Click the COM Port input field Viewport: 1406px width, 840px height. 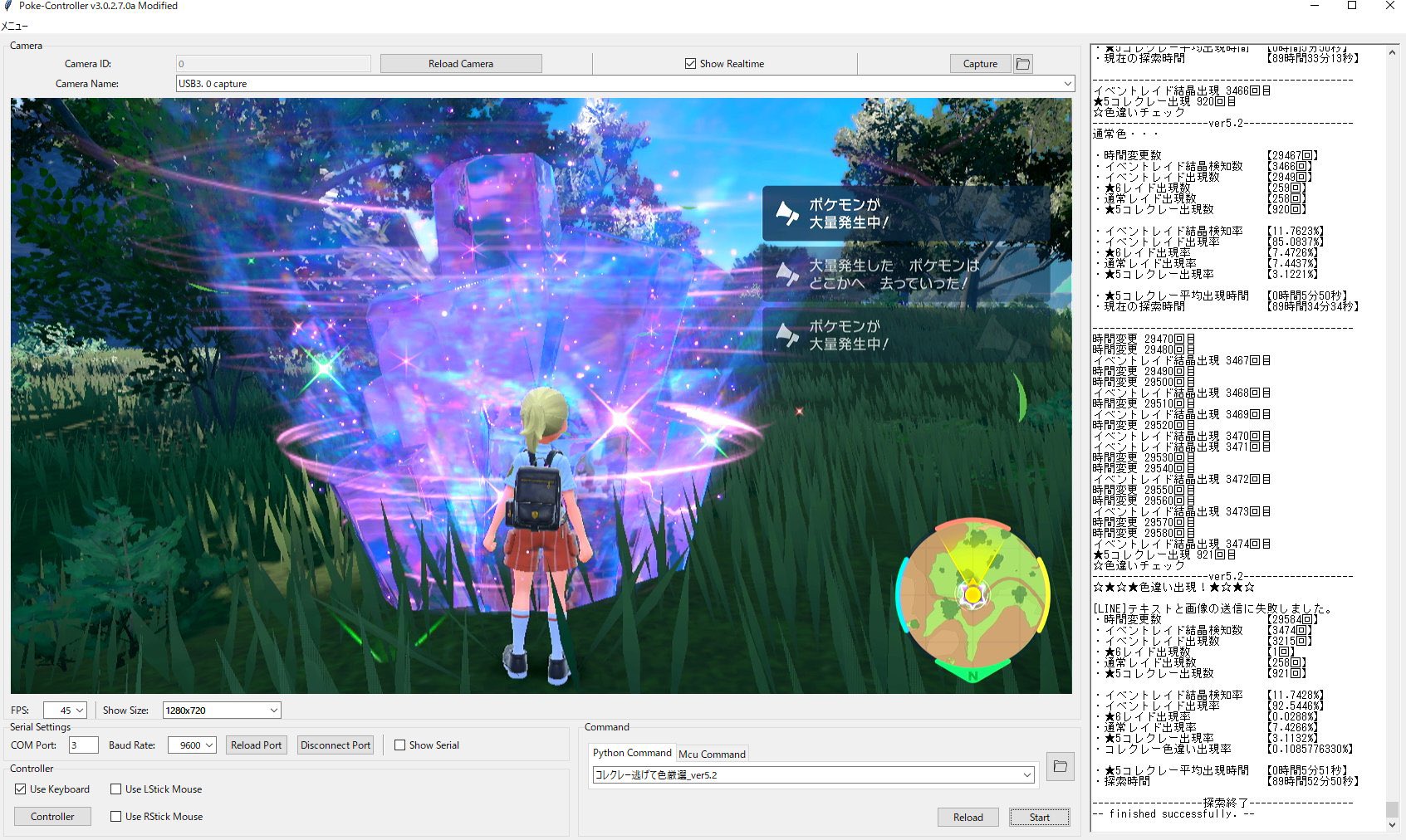tap(83, 745)
